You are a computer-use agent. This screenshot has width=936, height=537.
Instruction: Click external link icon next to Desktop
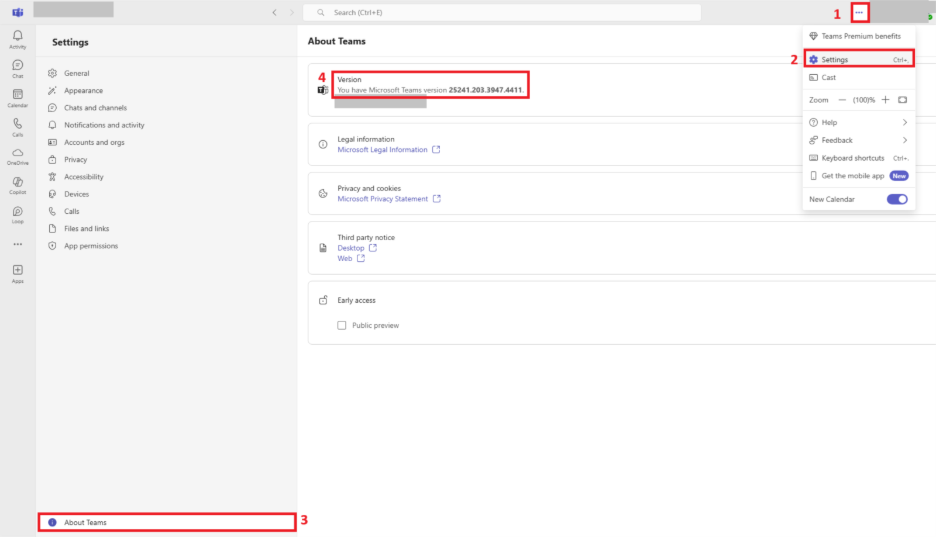[x=372, y=248]
